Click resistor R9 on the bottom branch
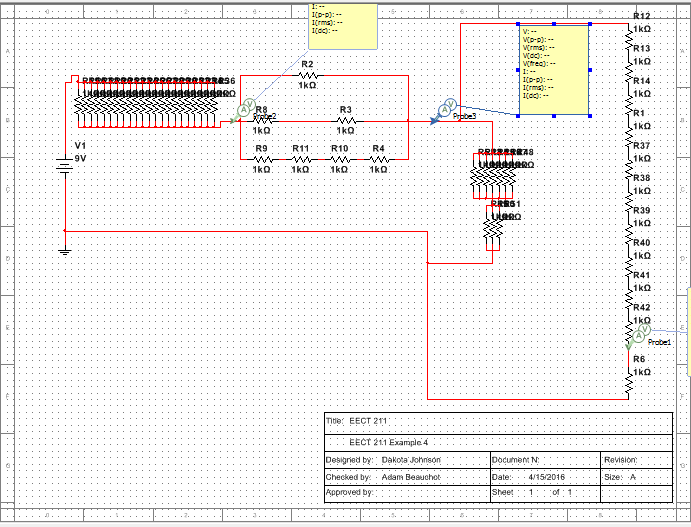The width and height of the screenshot is (691, 527). [261, 159]
